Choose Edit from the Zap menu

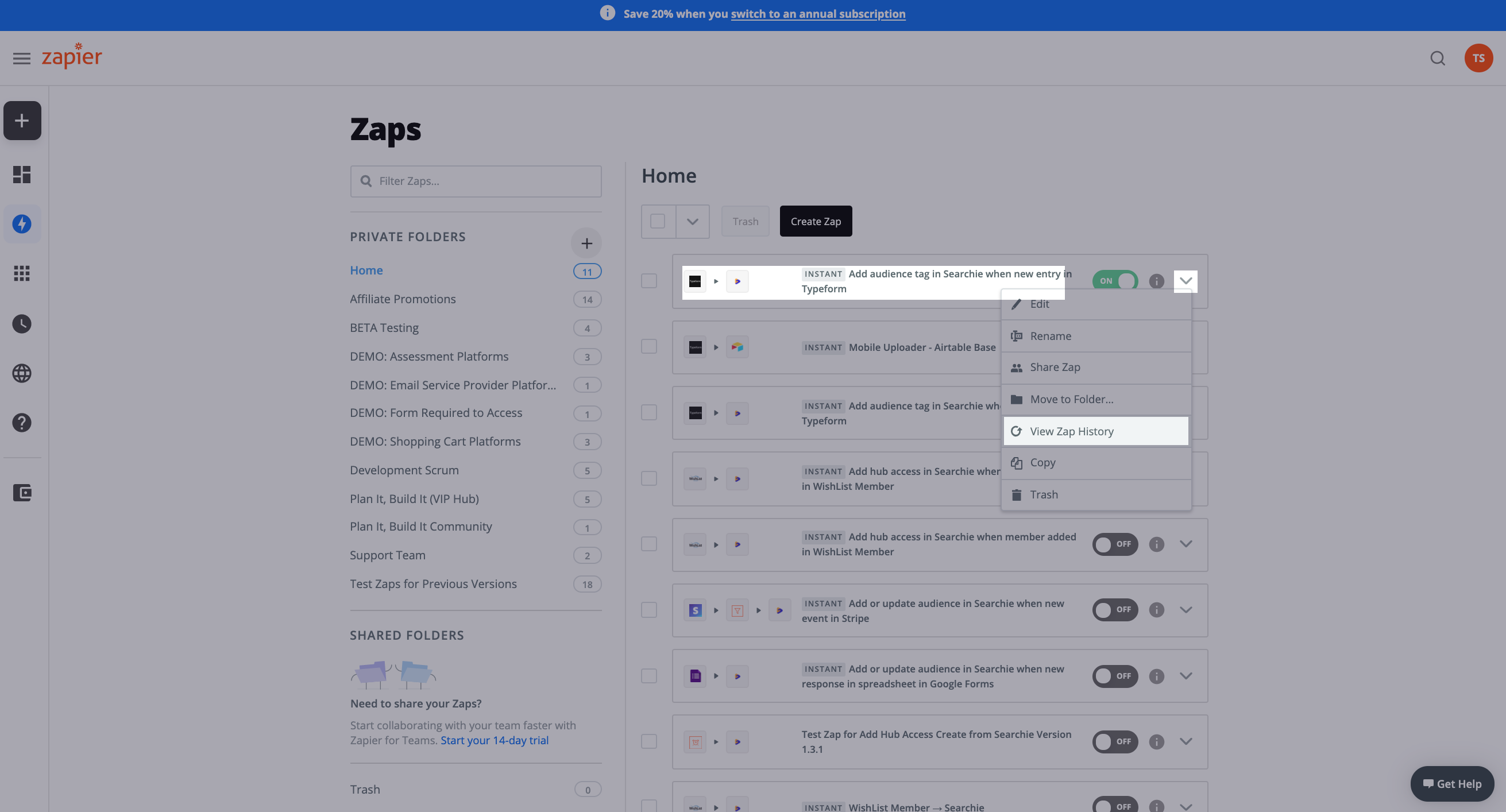click(x=1096, y=304)
